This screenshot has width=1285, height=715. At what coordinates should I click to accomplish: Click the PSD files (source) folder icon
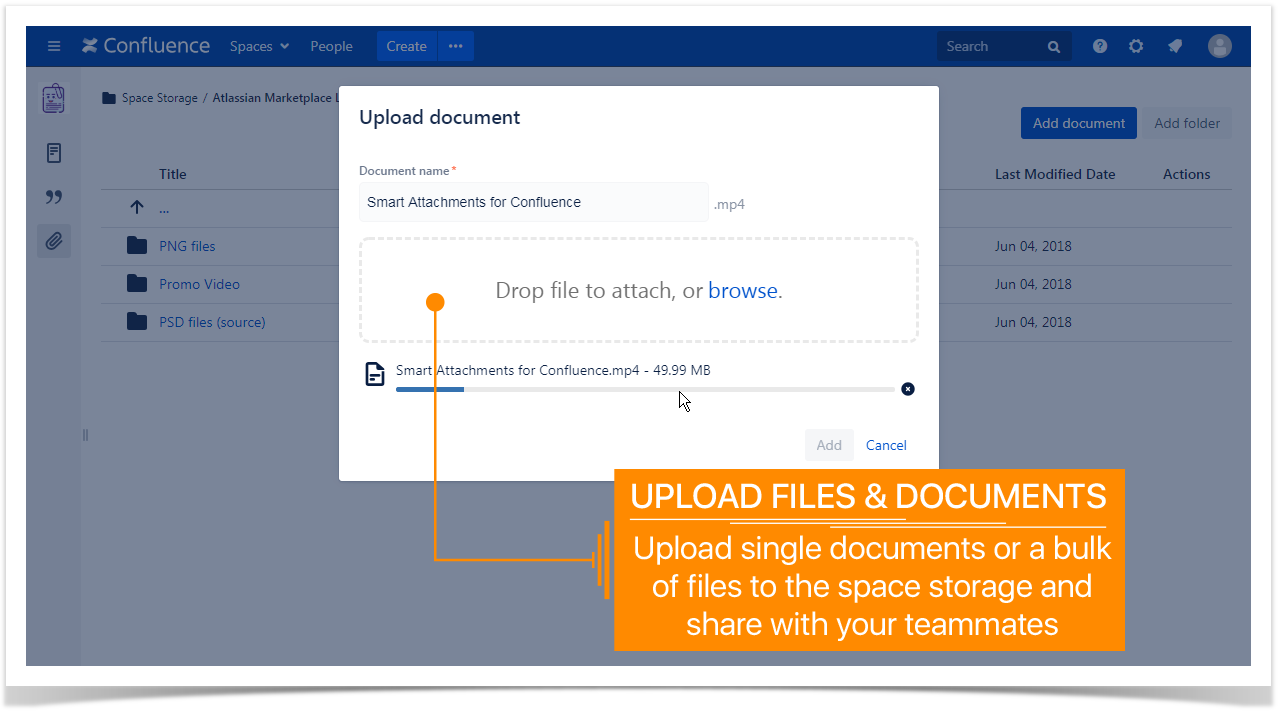(137, 322)
